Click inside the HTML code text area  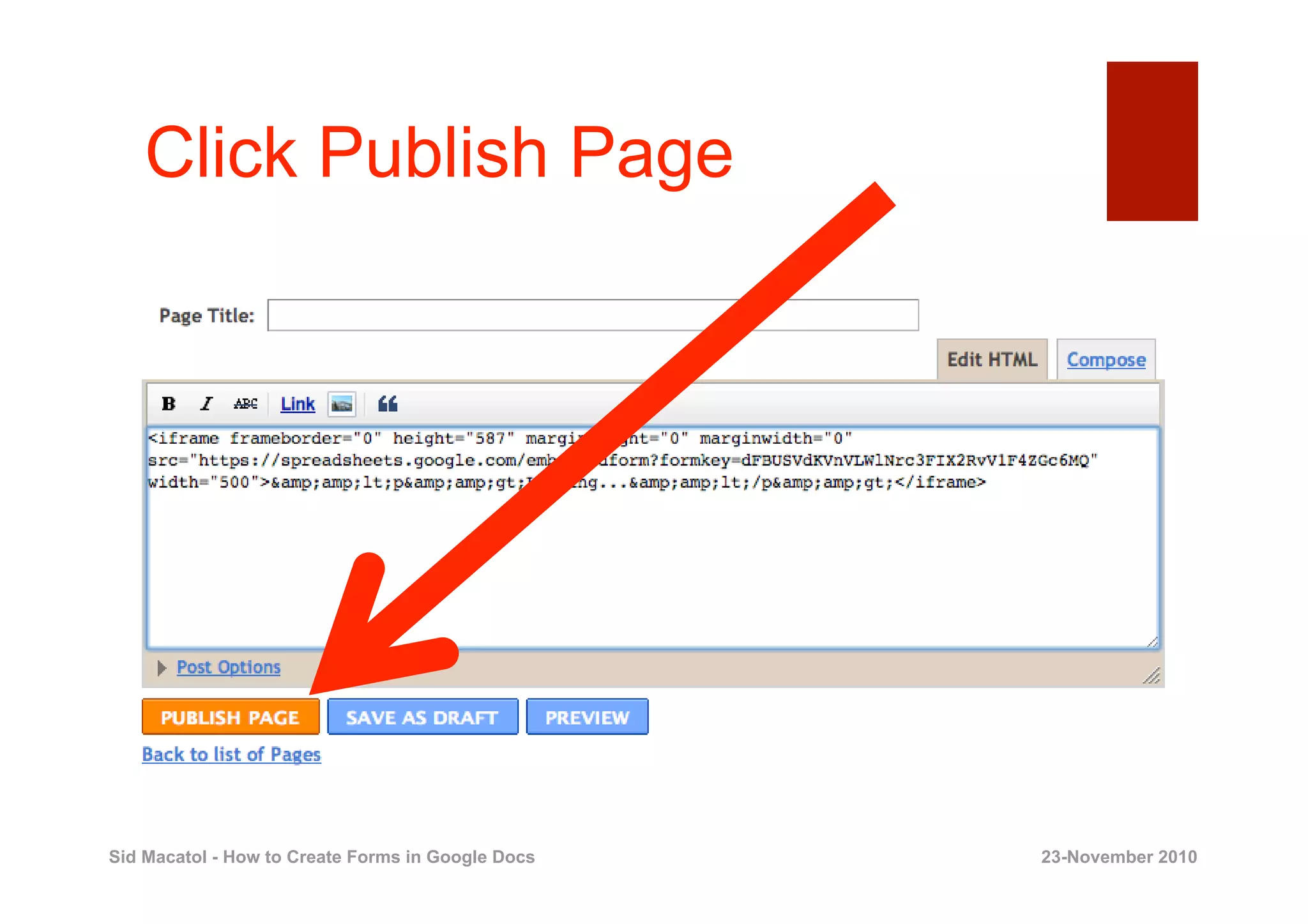coord(653,538)
